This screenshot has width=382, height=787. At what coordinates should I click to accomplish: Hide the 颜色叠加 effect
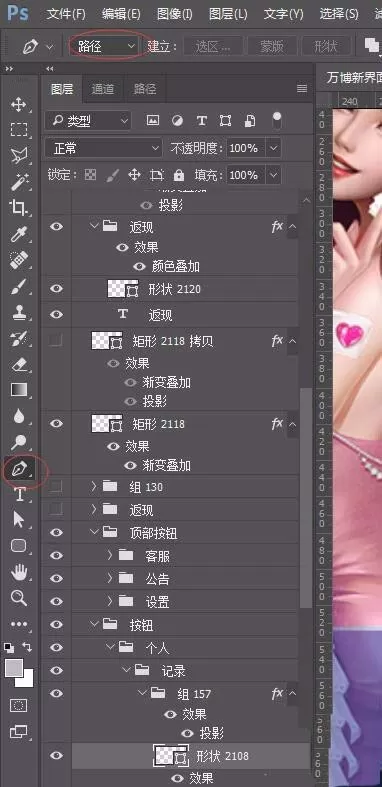(x=139, y=266)
